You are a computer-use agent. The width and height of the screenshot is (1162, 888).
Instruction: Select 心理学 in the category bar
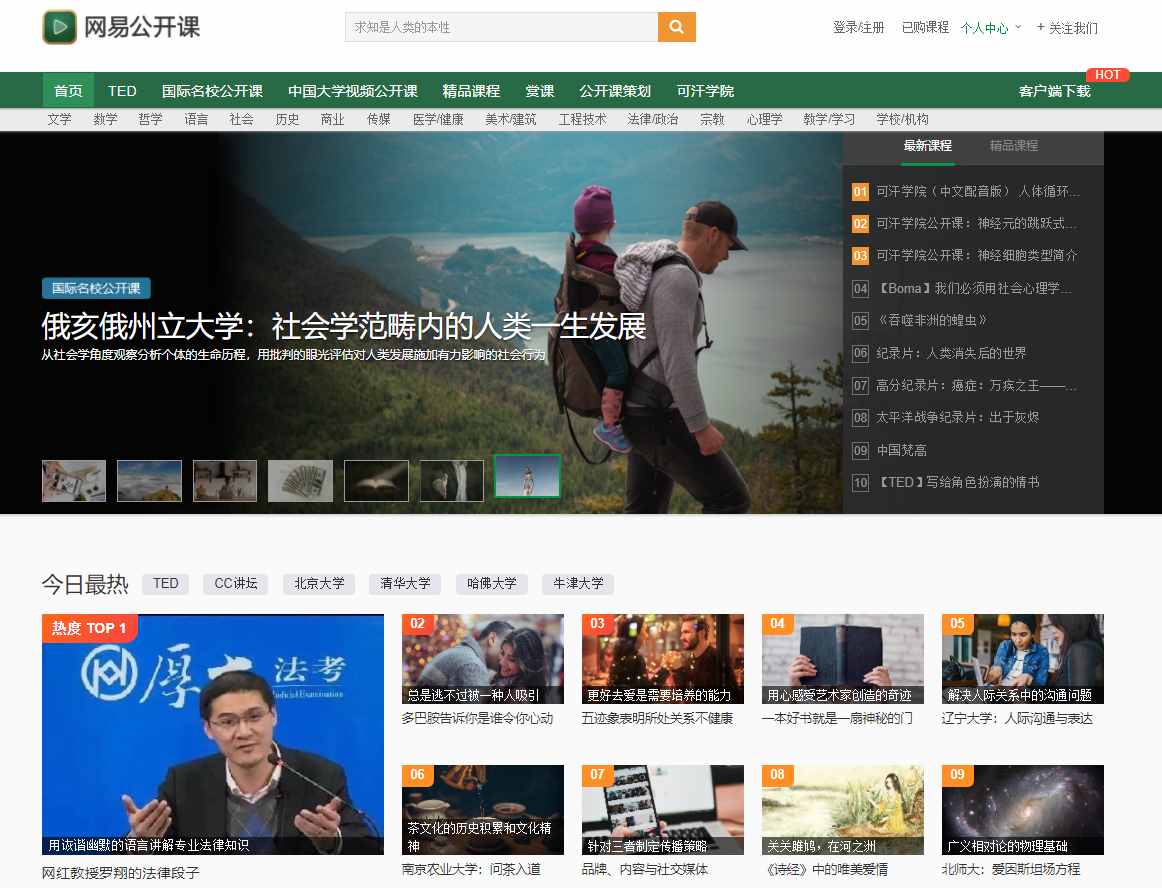click(764, 118)
